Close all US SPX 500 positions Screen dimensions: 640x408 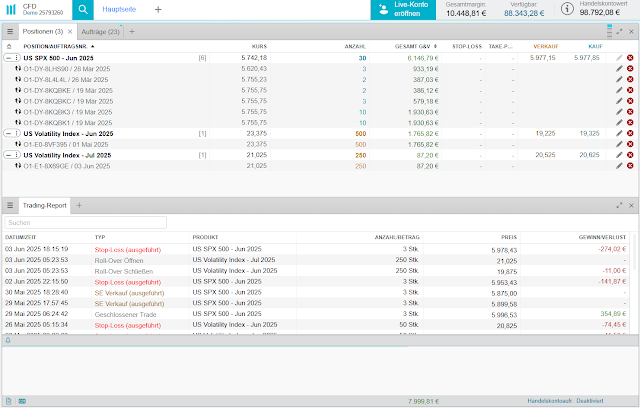click(630, 58)
